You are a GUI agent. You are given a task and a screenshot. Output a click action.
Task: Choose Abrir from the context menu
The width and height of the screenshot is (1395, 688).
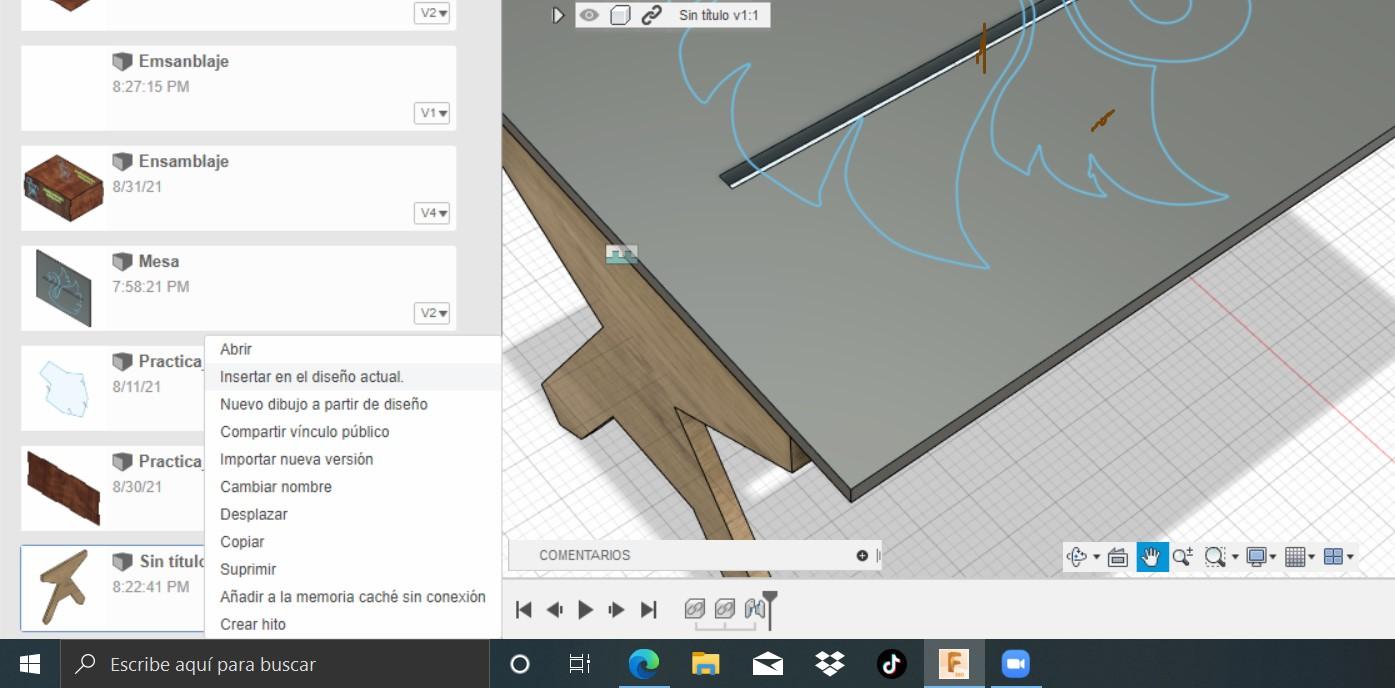236,349
